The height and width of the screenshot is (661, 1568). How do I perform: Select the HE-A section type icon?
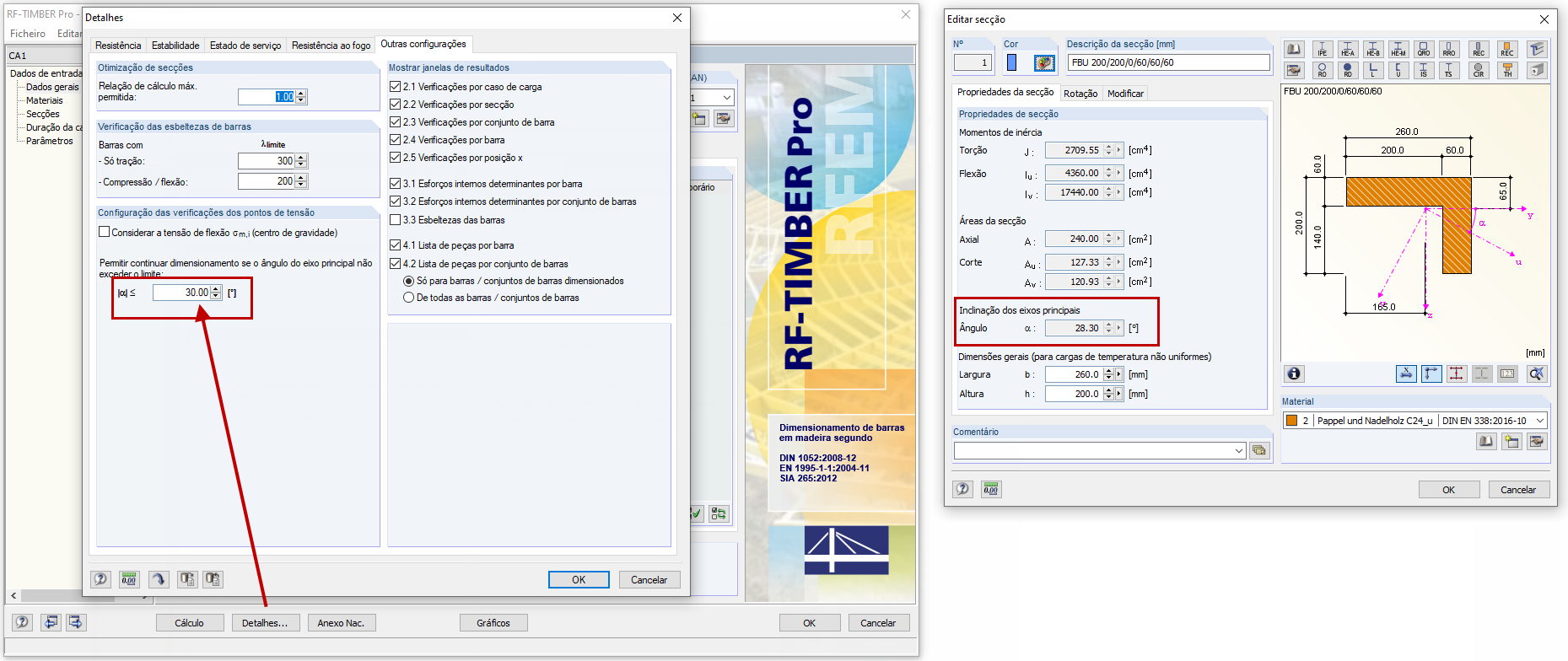(x=1347, y=50)
